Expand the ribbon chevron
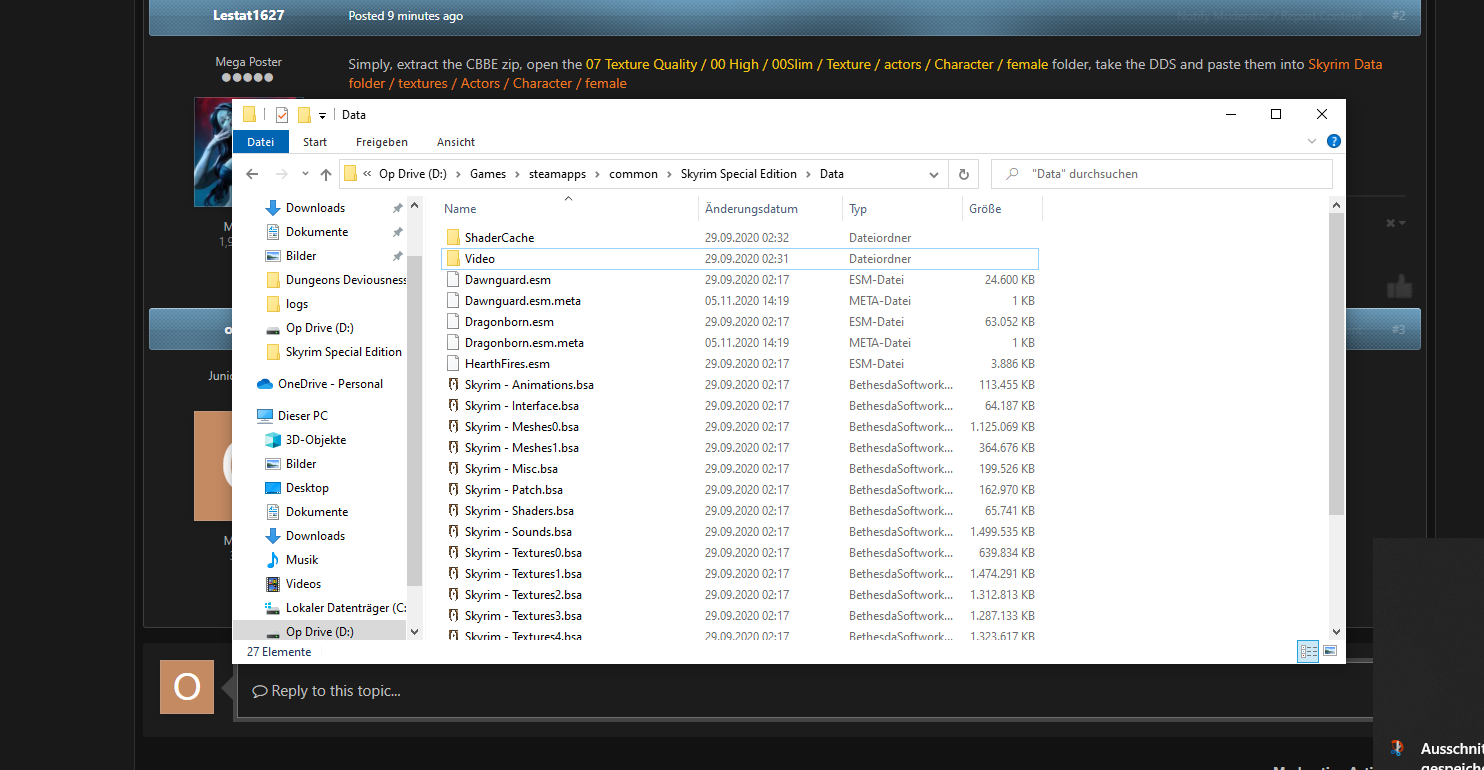Screen dimensions: 1484x770 (x=1313, y=142)
